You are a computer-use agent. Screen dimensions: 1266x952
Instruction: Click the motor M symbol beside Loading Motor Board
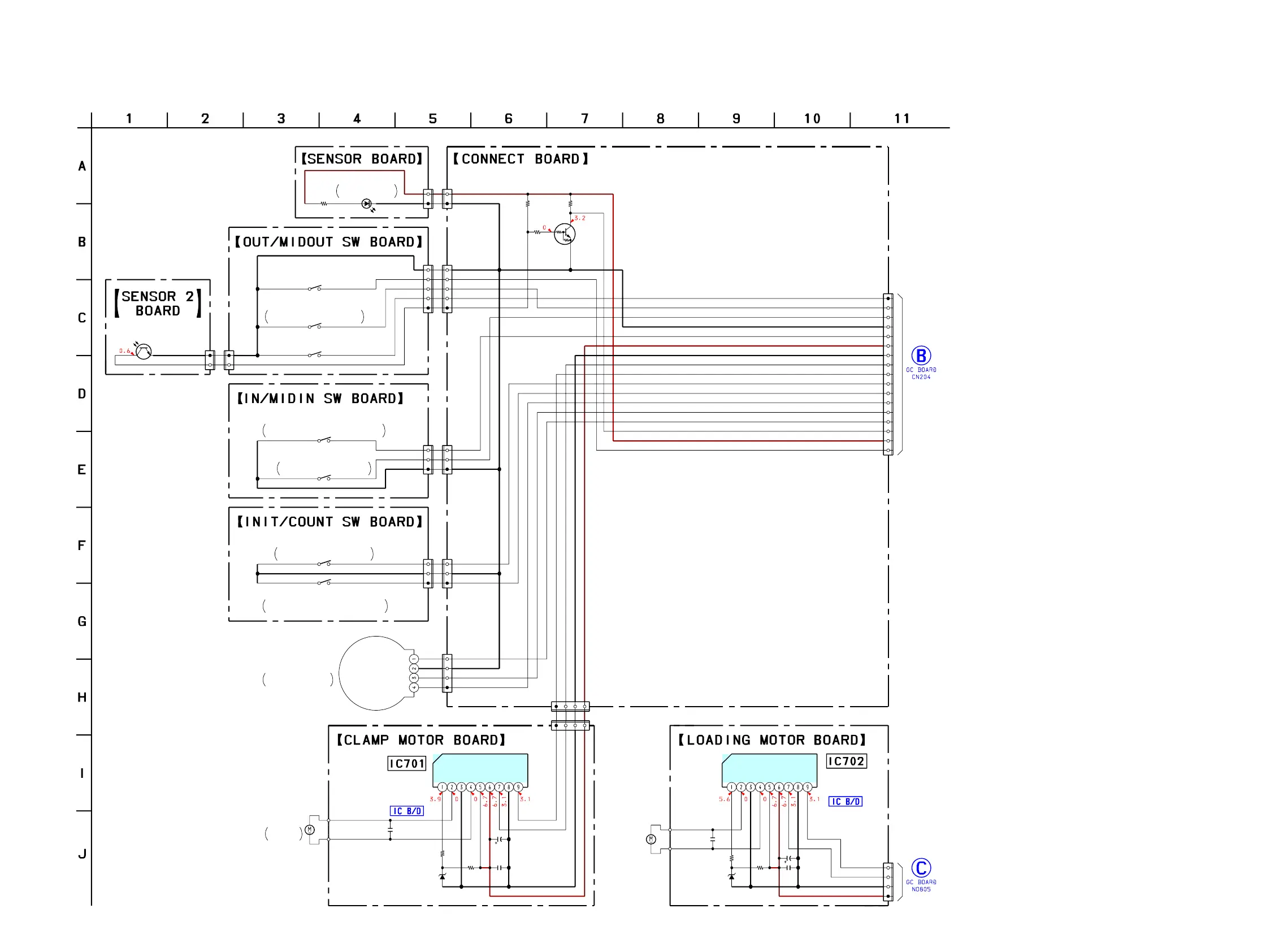point(651,840)
